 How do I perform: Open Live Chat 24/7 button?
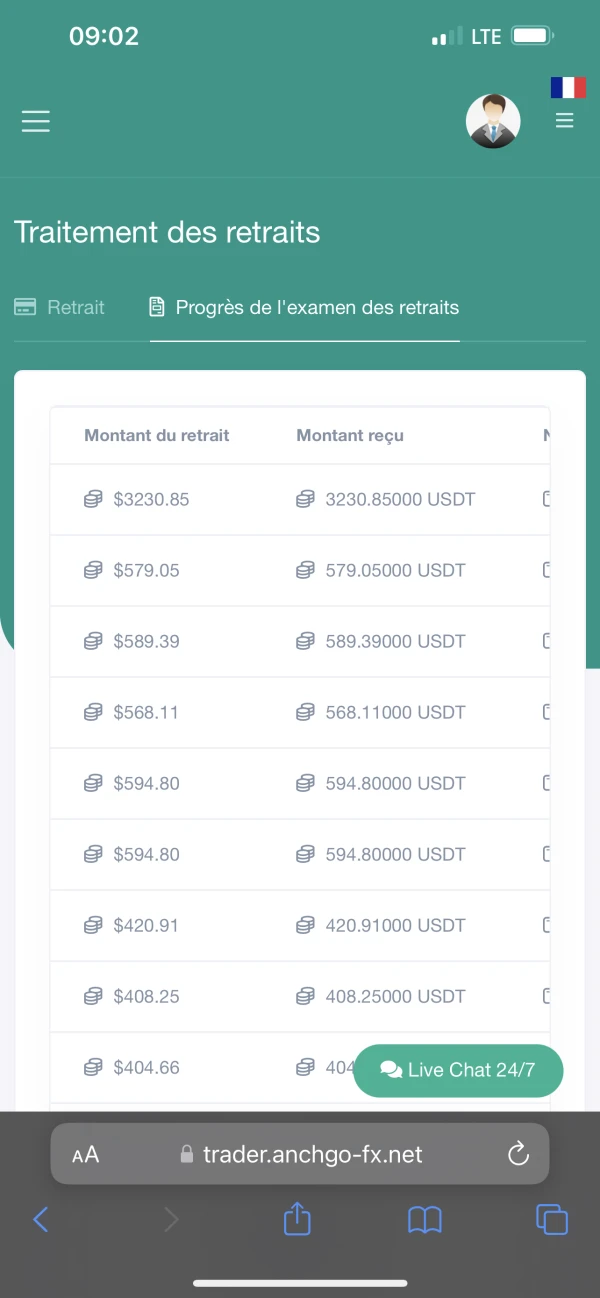(459, 1070)
